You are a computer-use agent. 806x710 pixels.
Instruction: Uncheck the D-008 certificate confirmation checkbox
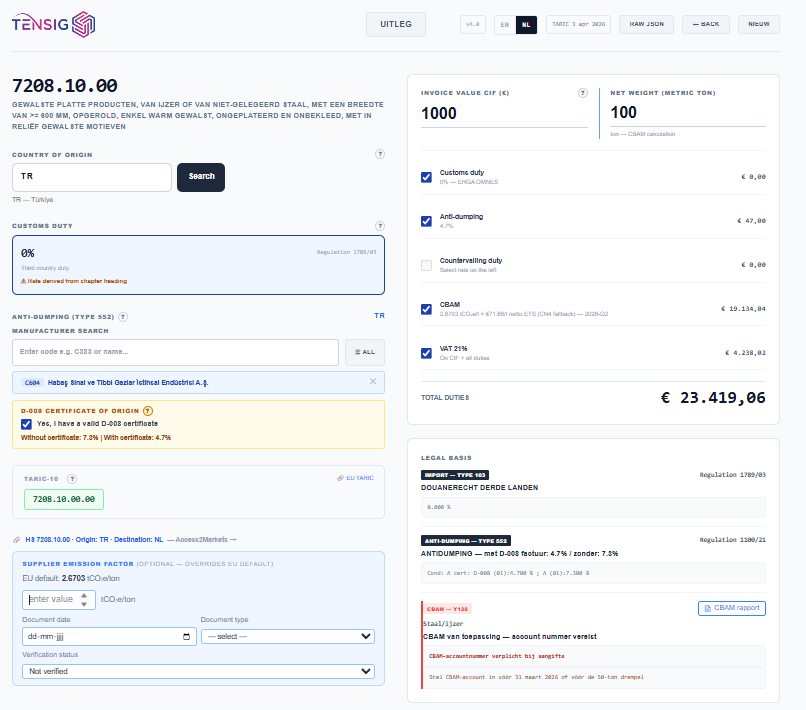point(27,424)
